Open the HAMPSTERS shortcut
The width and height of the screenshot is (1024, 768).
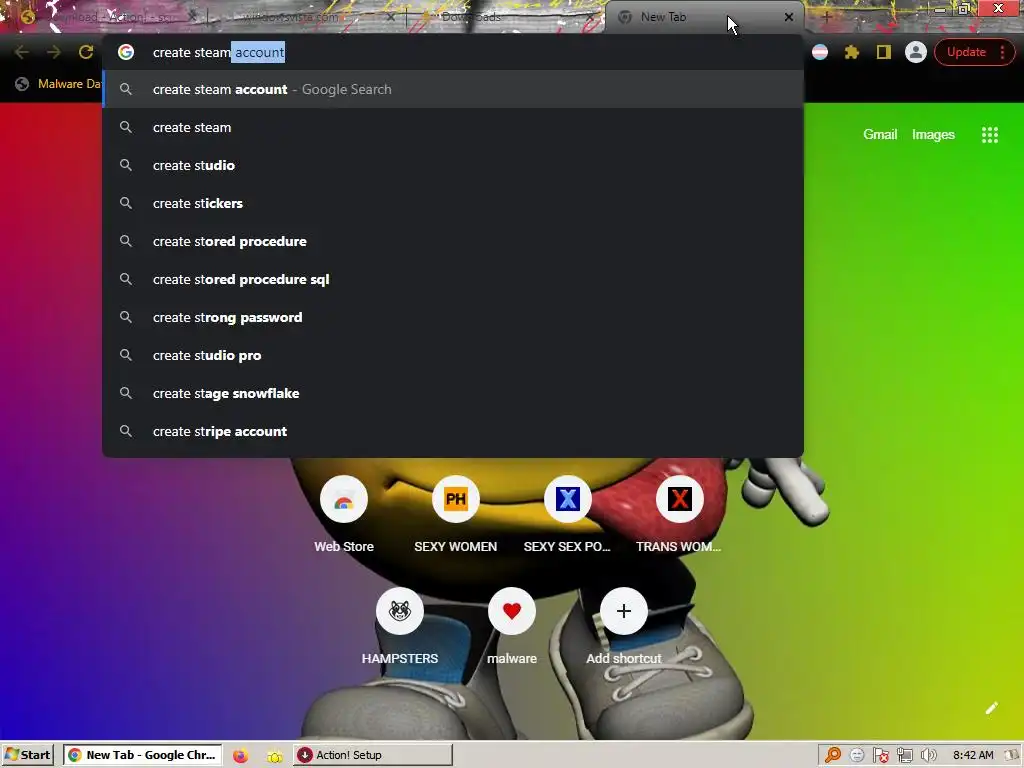tap(400, 626)
